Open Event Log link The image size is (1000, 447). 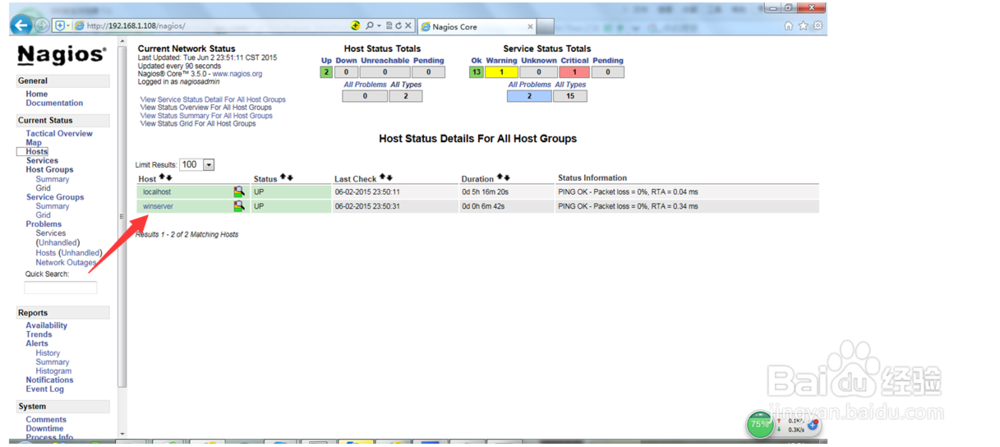45,389
